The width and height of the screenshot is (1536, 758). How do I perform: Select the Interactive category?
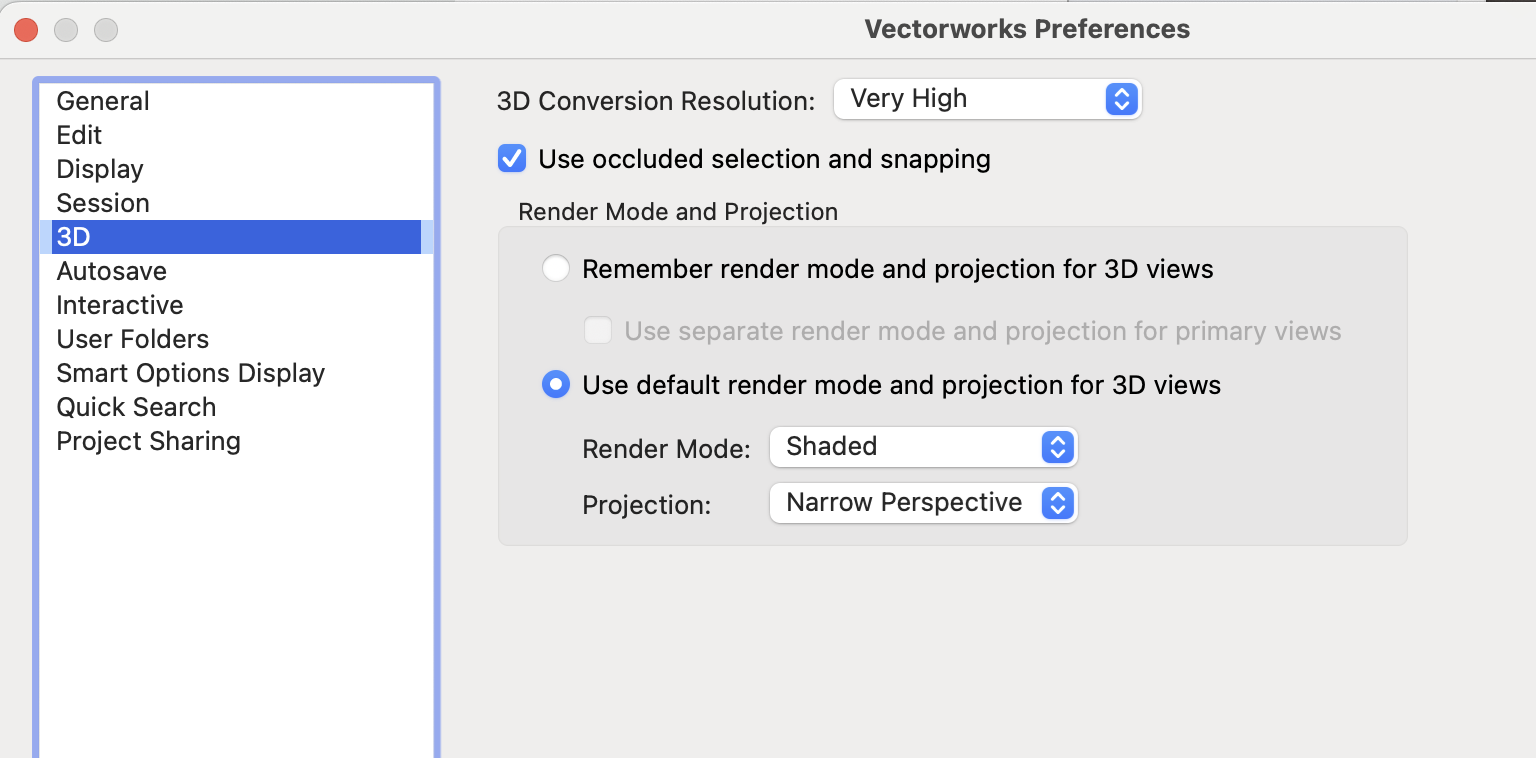pyautogui.click(x=120, y=305)
